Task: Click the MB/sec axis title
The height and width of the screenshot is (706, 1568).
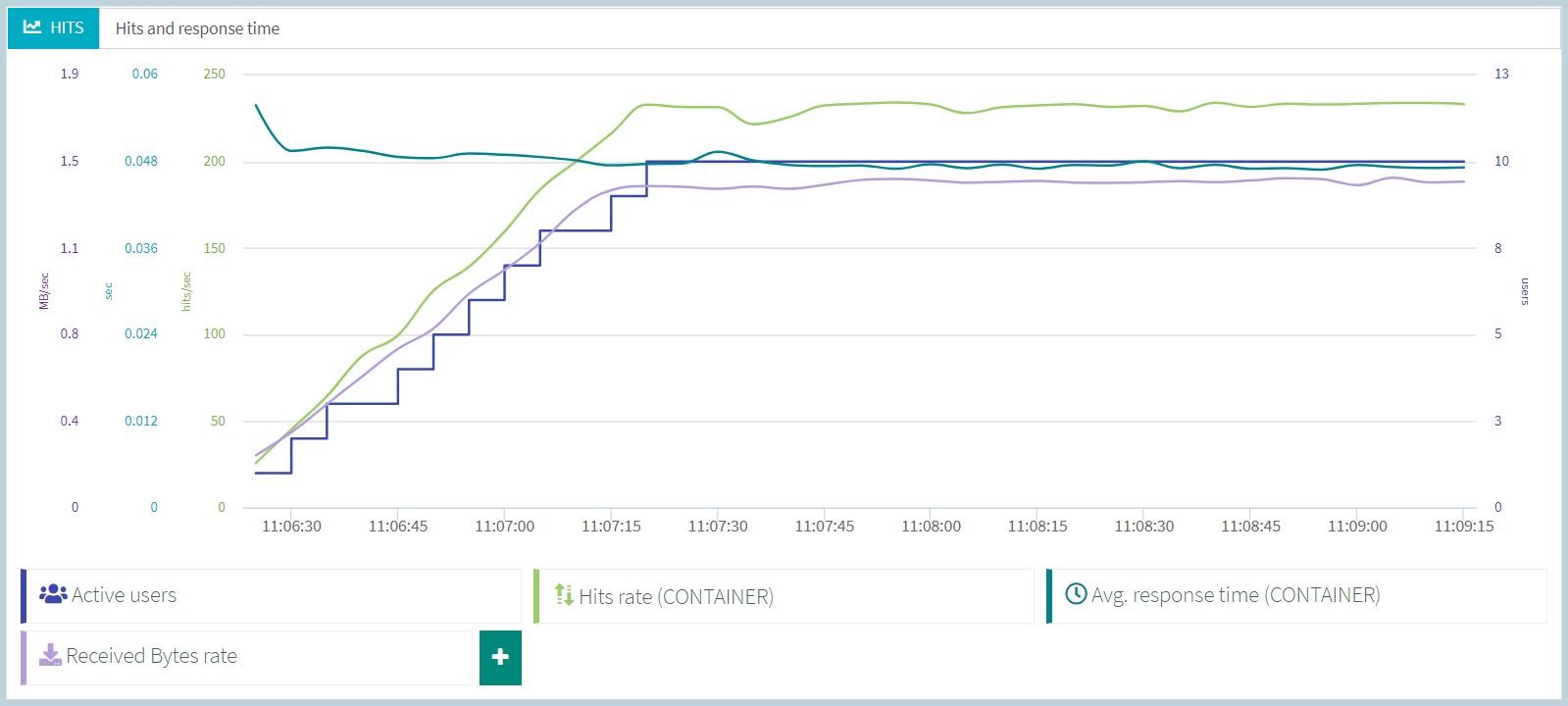Action: click(44, 291)
